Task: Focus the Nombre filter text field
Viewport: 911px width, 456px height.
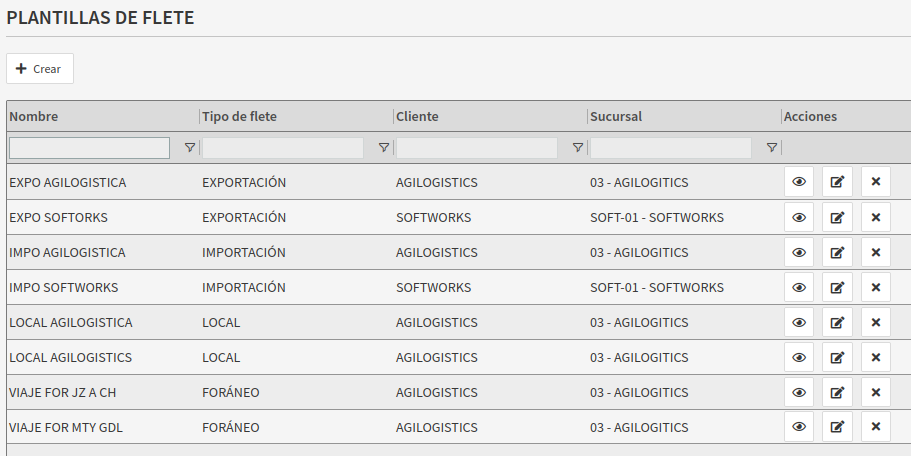Action: coord(90,148)
